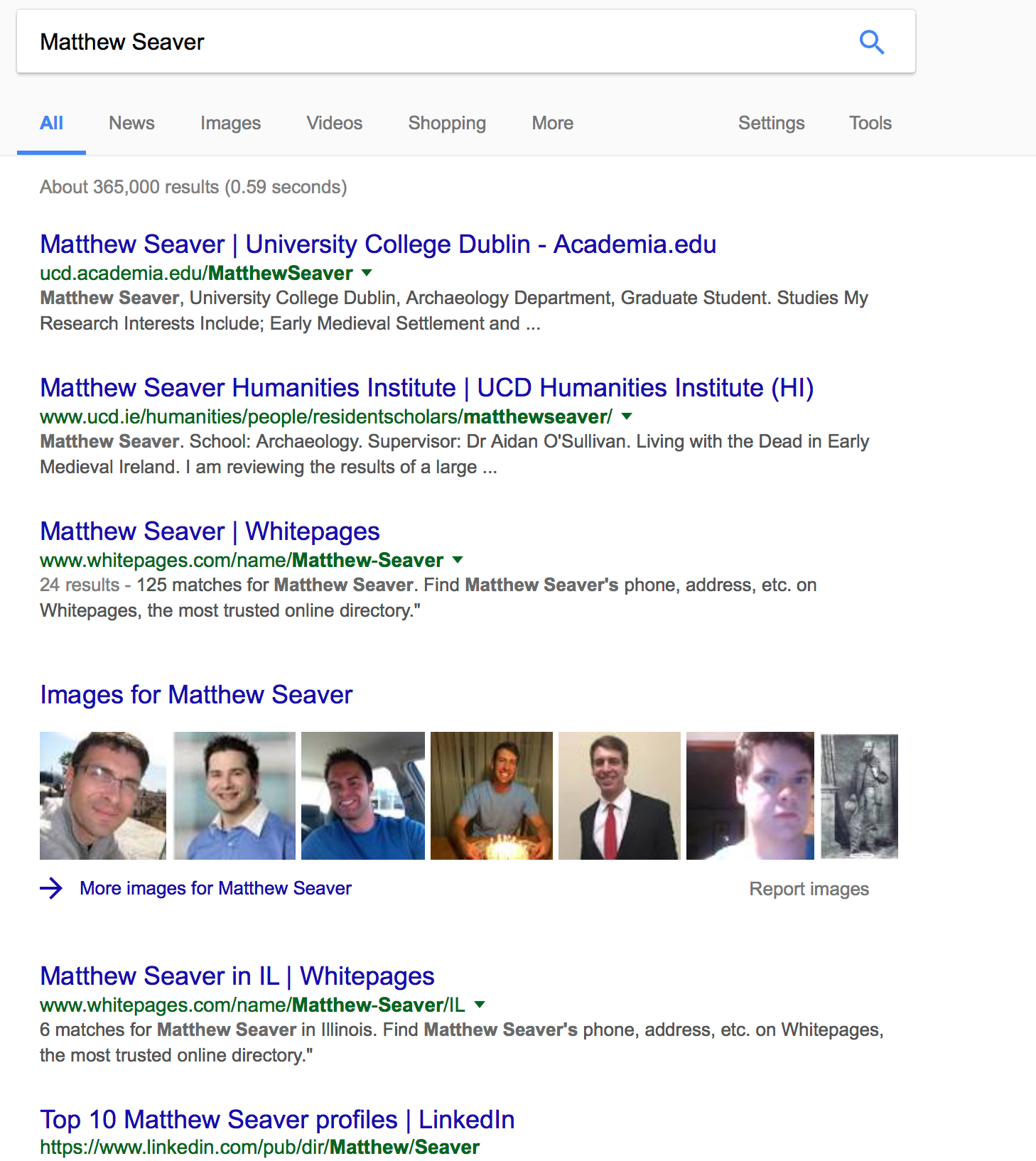Open the UCD Humanities Institute result

coord(426,388)
